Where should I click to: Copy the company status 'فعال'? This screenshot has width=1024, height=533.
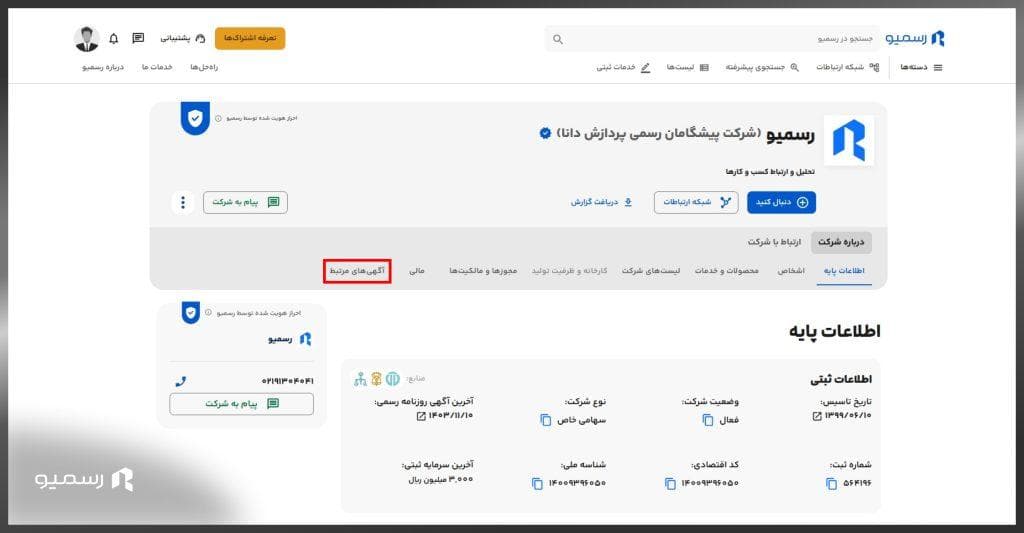(x=707, y=420)
